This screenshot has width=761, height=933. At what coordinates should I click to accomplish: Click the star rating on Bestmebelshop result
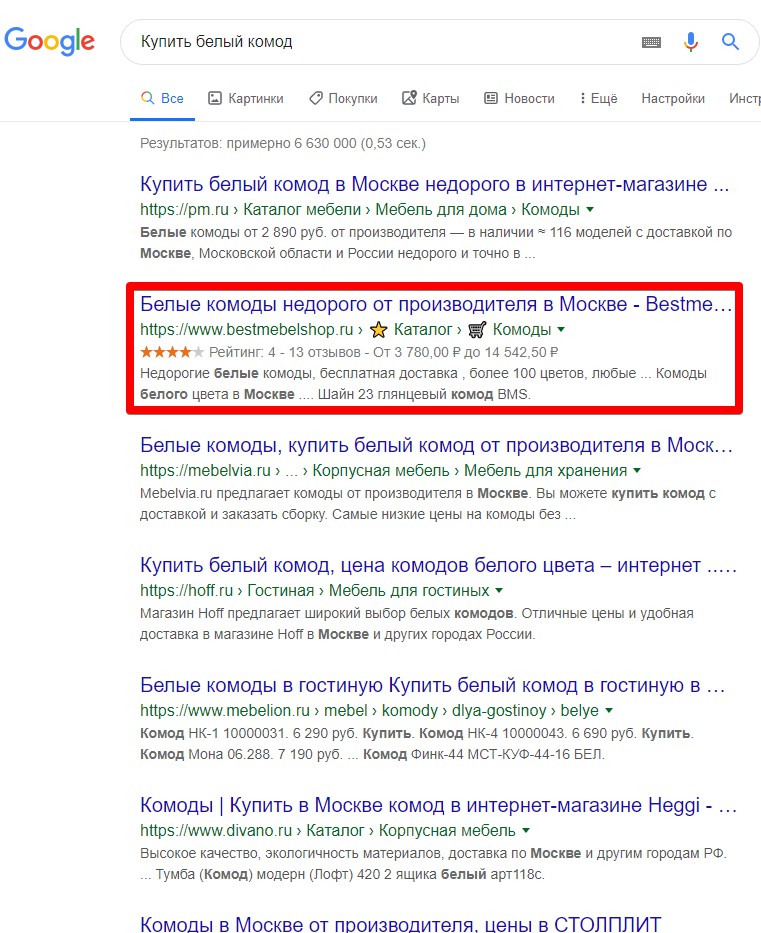172,351
